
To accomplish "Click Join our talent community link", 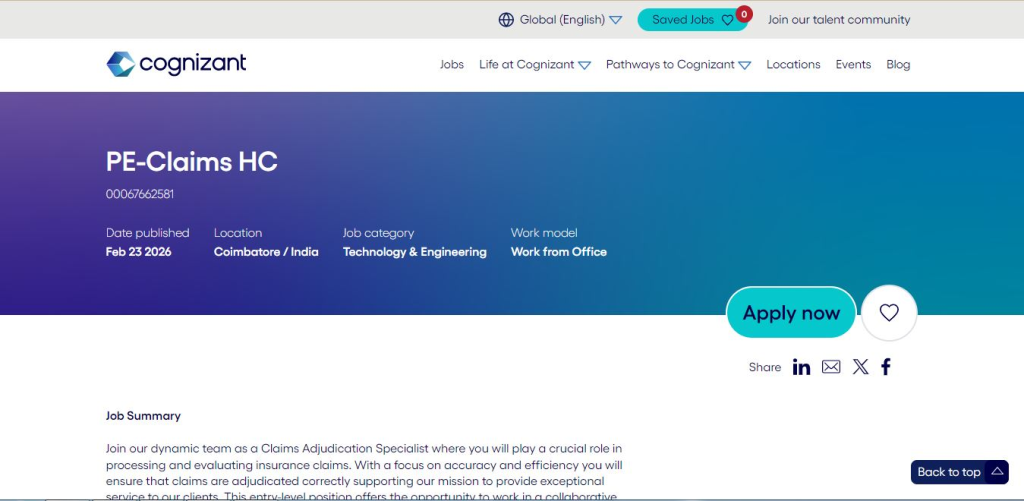I will (839, 20).
